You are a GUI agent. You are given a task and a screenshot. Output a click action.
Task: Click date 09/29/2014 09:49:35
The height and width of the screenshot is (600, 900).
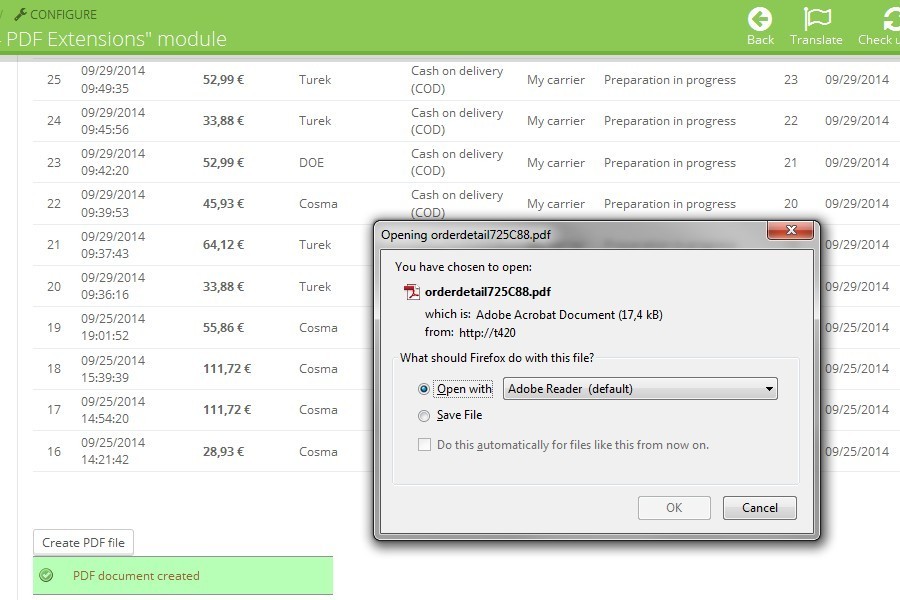click(x=112, y=79)
